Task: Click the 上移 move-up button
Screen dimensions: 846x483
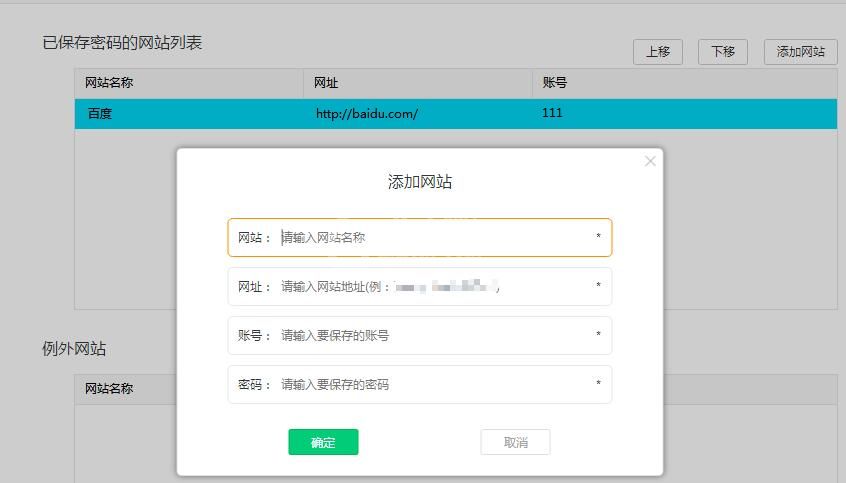Action: [x=658, y=52]
